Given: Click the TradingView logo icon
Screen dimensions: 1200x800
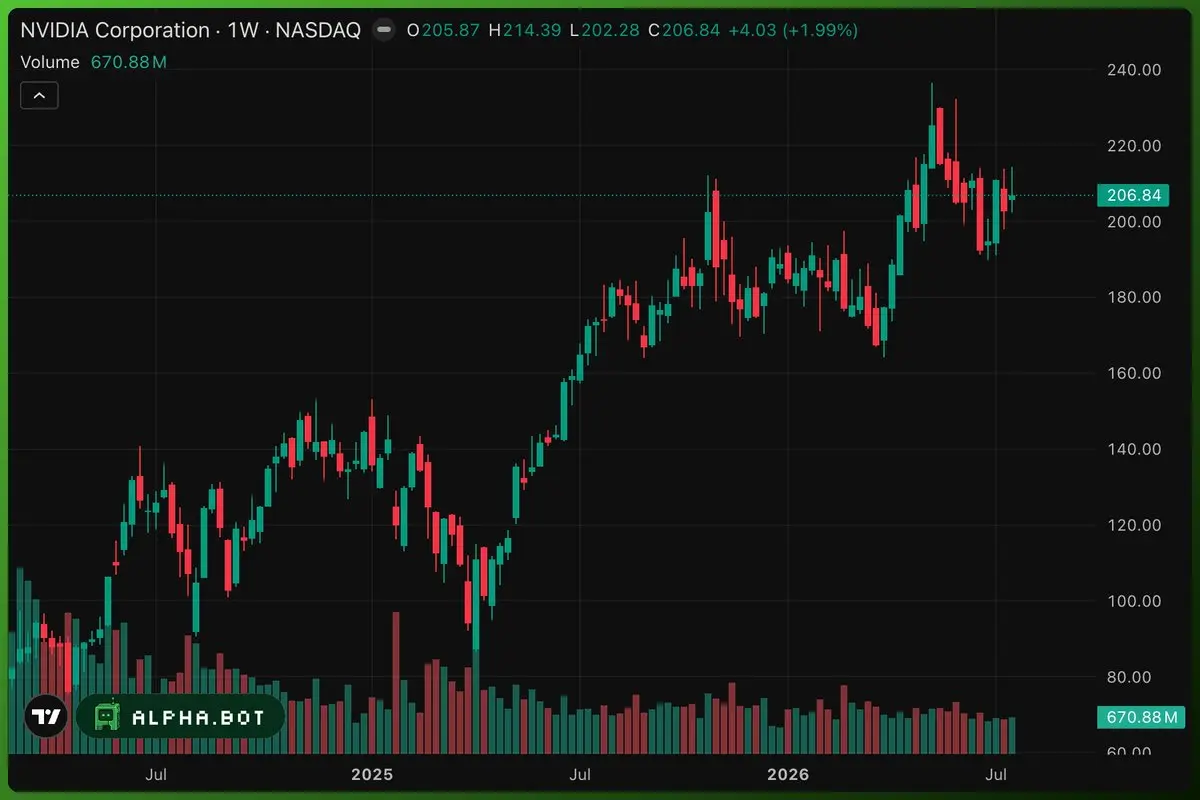Looking at the screenshot, I should click(45, 717).
